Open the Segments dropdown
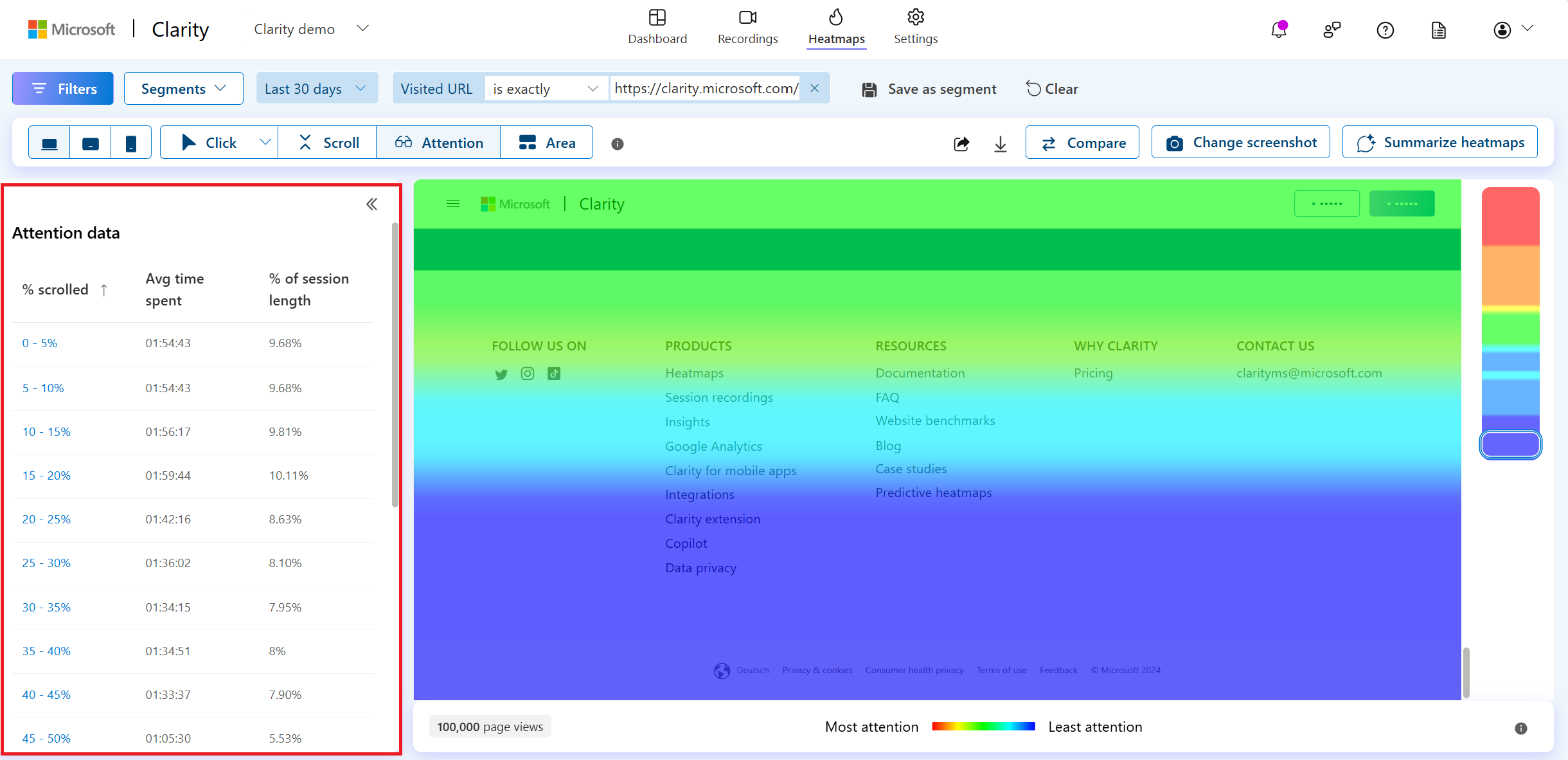This screenshot has height=760, width=1568. point(184,89)
